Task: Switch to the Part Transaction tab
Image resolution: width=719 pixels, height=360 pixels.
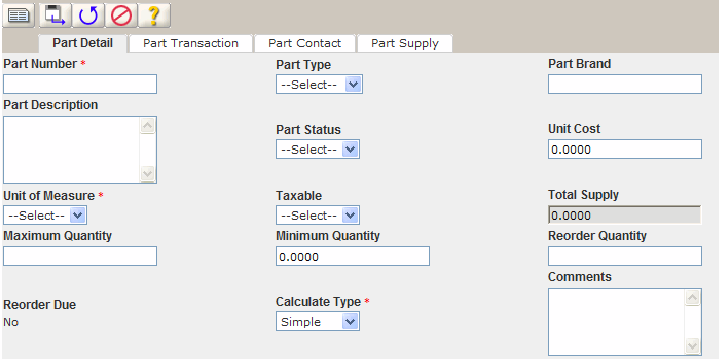Action: coord(191,43)
